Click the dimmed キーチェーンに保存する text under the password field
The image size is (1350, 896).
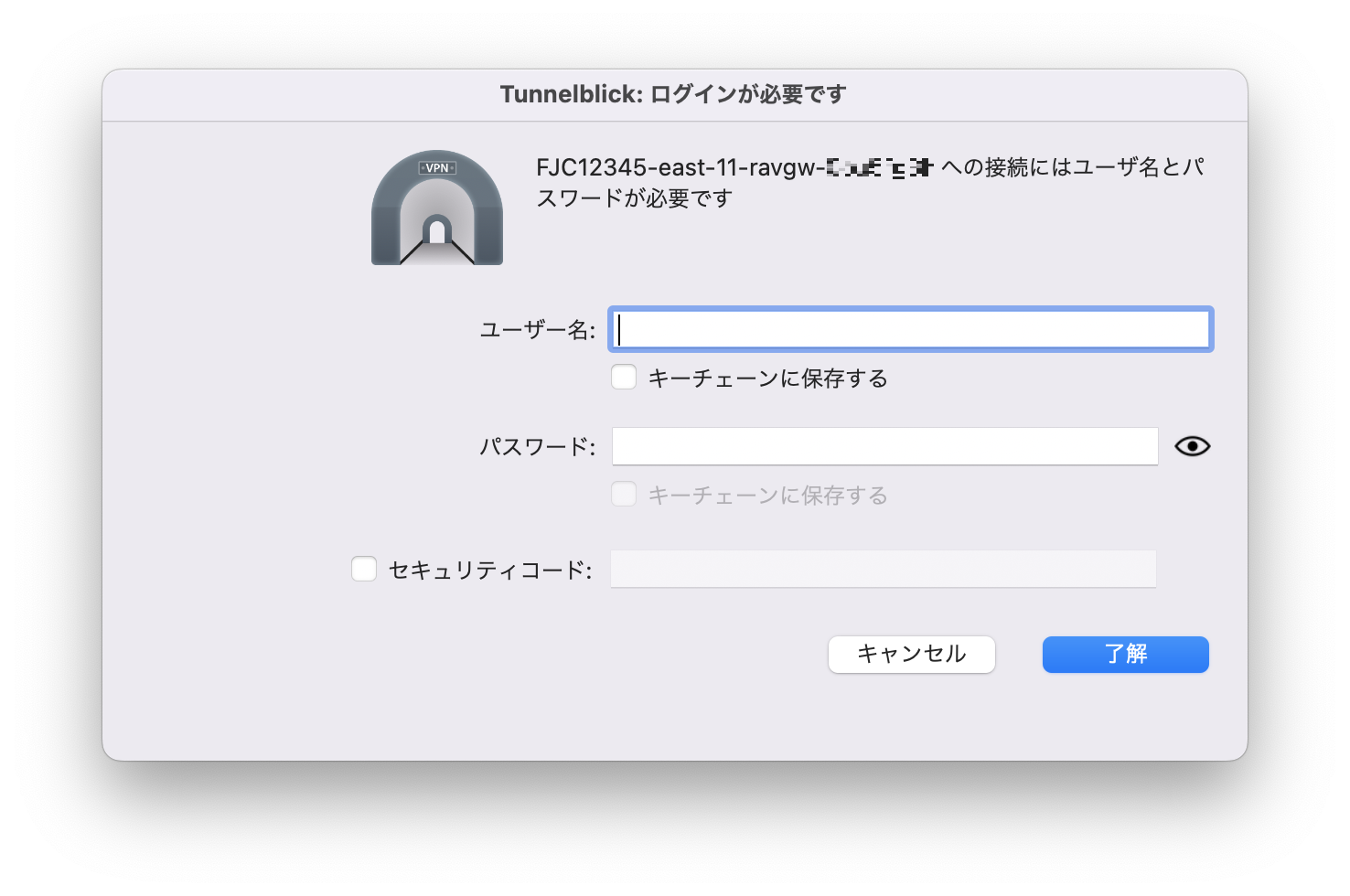767,496
